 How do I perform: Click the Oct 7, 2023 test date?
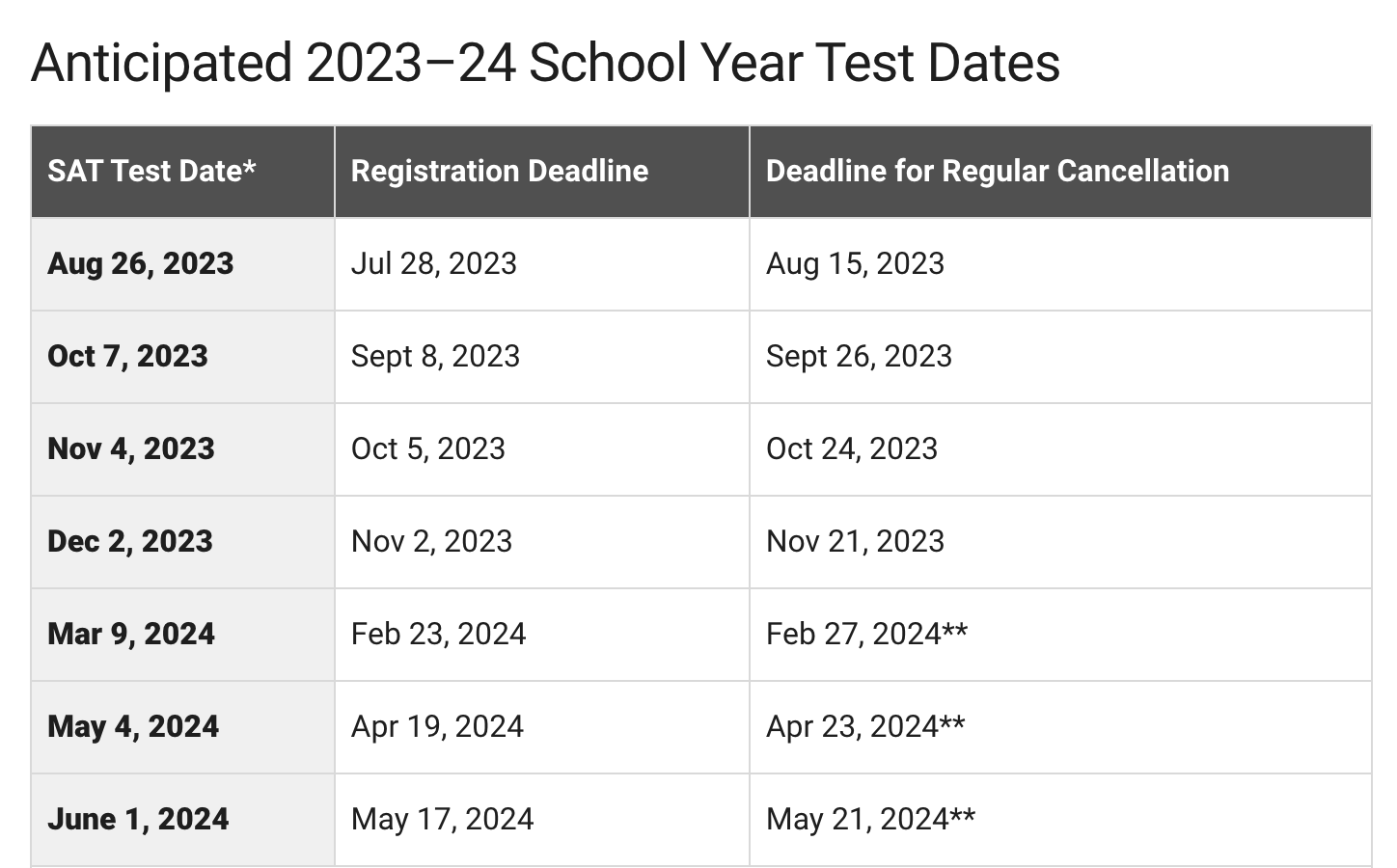(x=127, y=356)
